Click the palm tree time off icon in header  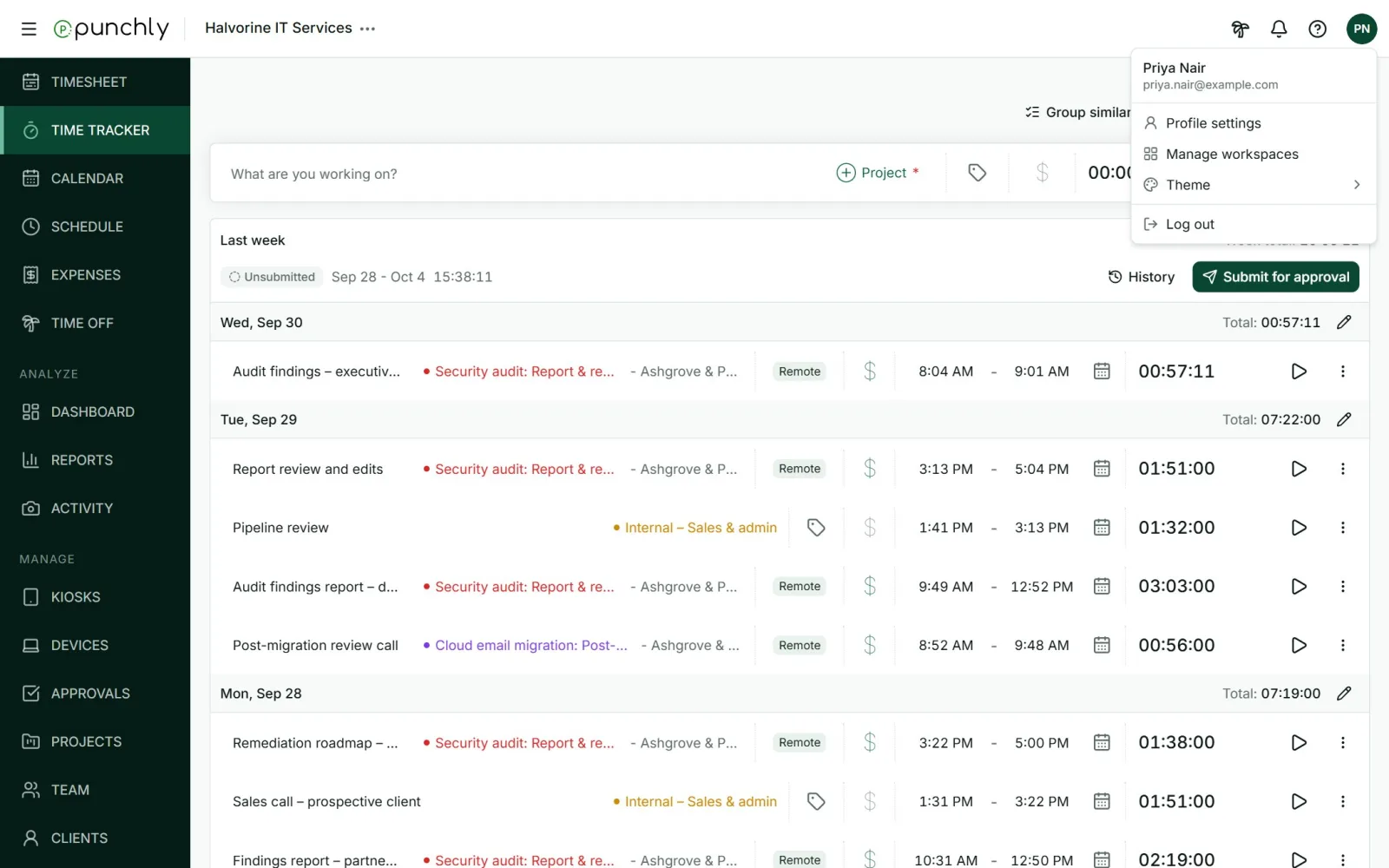coord(1240,29)
